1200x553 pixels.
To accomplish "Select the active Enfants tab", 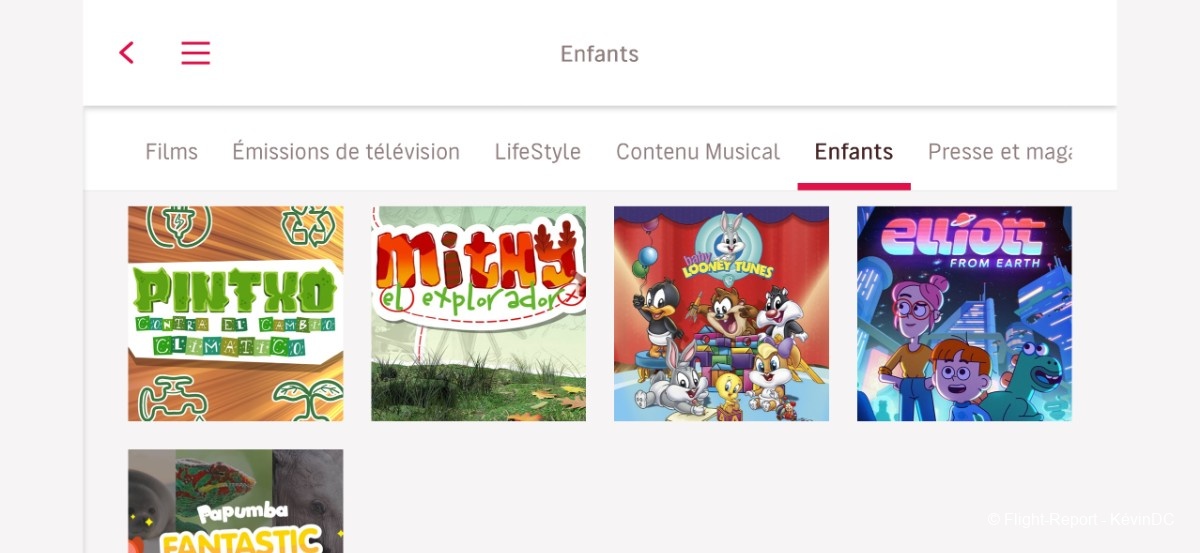I will [x=854, y=152].
